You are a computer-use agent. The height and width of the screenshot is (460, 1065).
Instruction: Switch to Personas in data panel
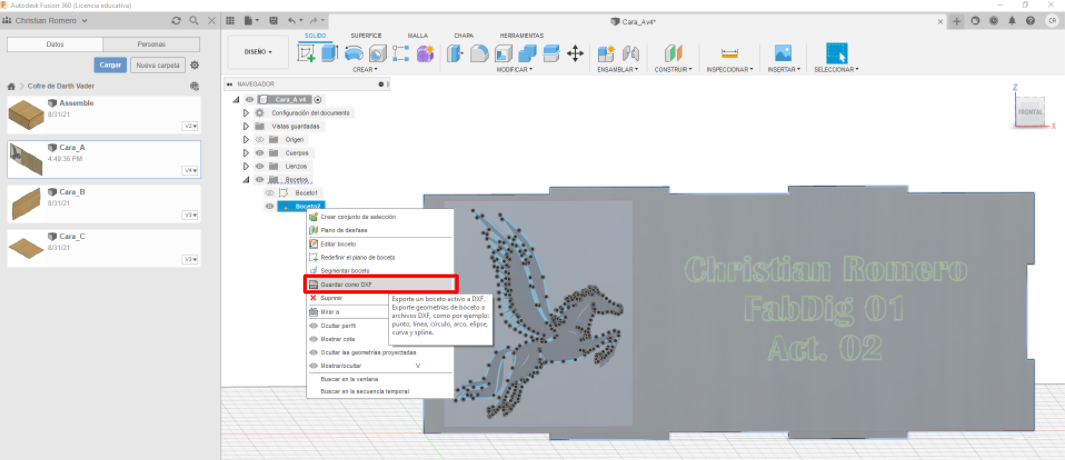(x=151, y=44)
